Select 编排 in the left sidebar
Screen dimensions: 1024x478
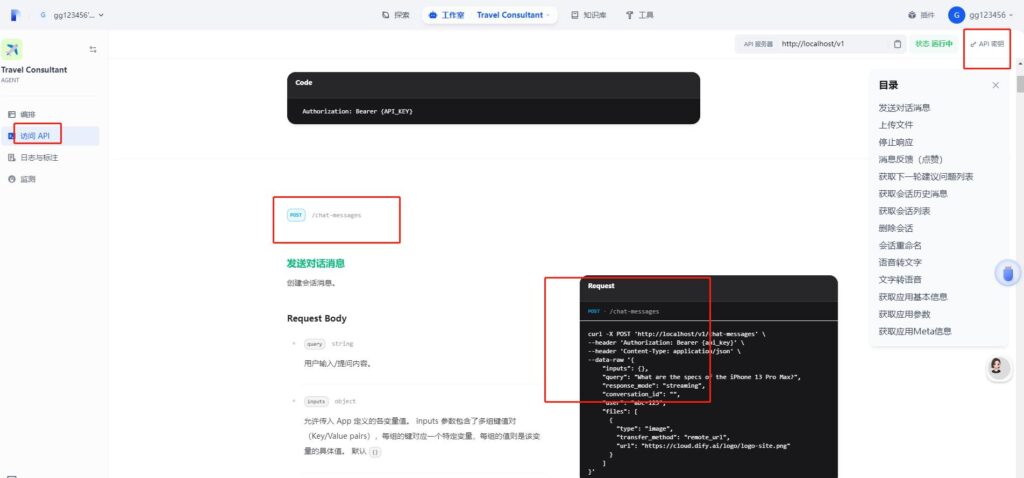pyautogui.click(x=28, y=115)
